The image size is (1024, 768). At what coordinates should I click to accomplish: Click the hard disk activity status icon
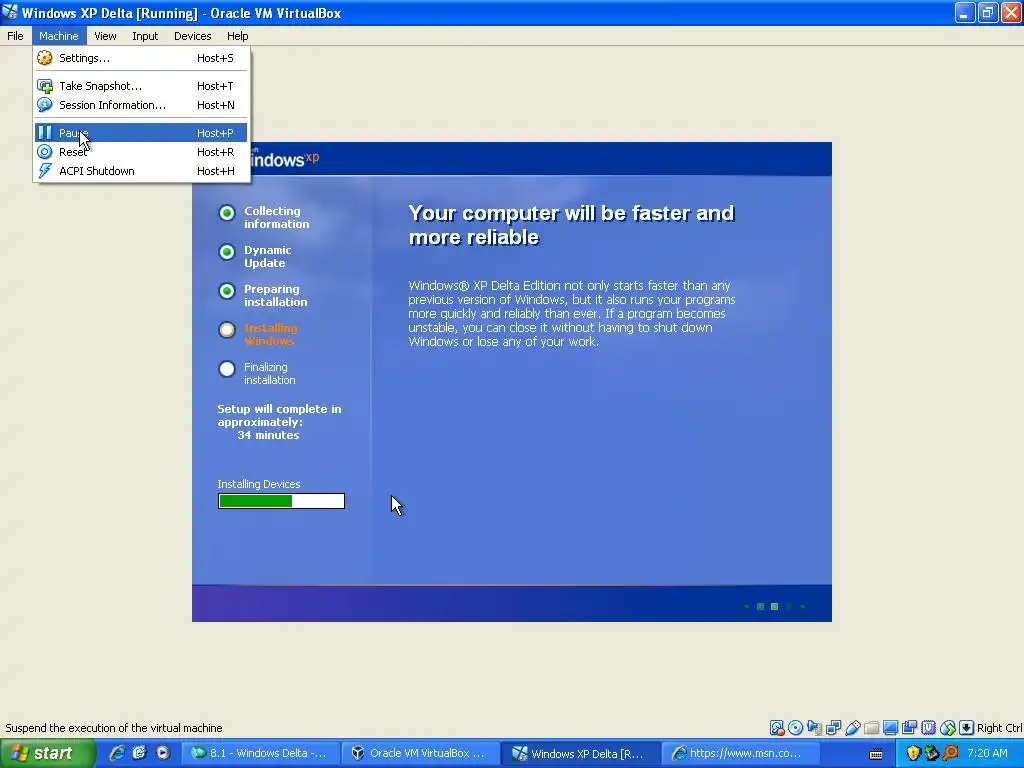[x=776, y=728]
